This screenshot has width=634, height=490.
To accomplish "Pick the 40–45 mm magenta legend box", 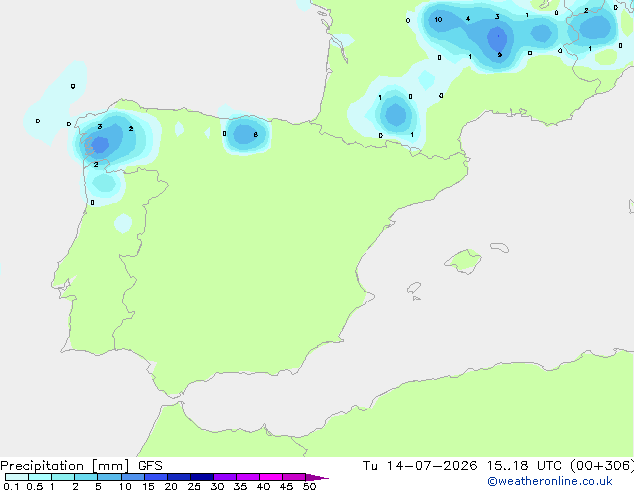I will [x=271, y=477].
